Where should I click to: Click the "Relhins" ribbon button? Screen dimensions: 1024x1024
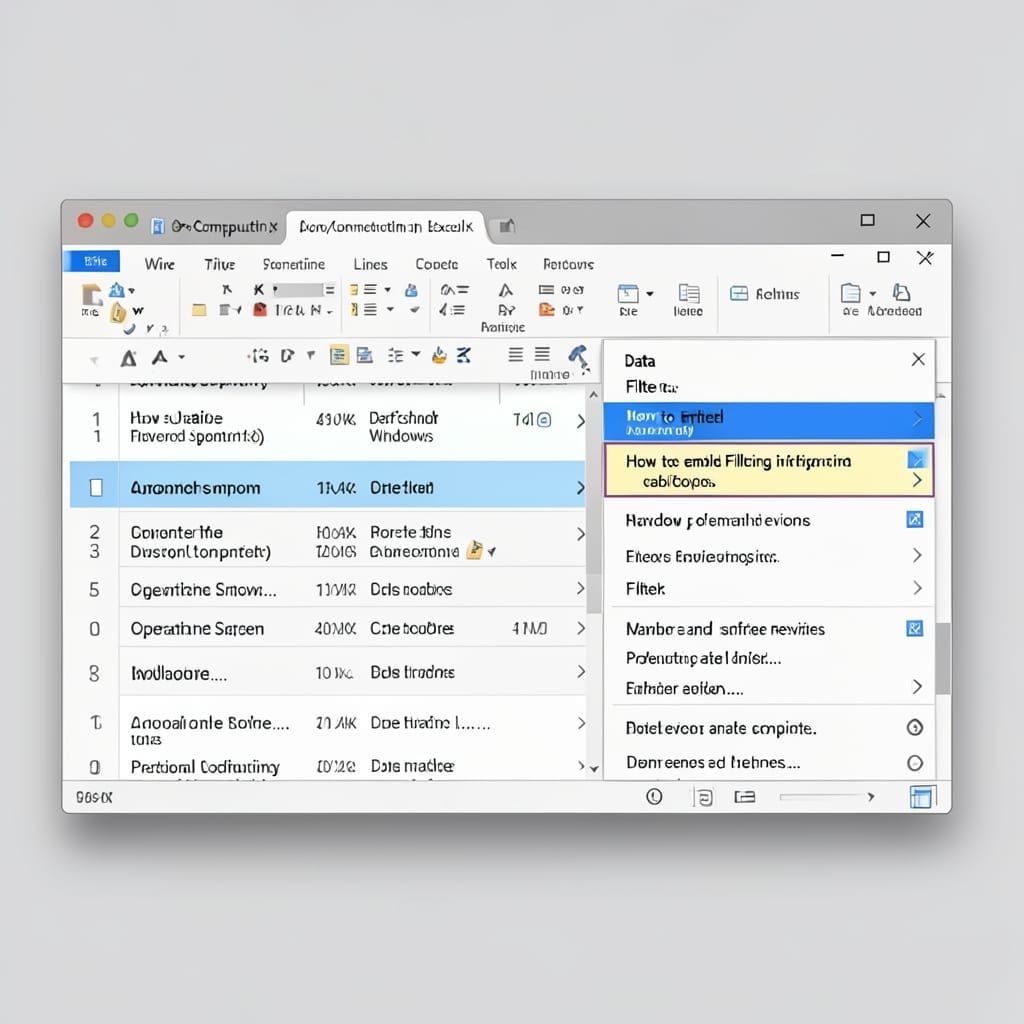coord(765,294)
